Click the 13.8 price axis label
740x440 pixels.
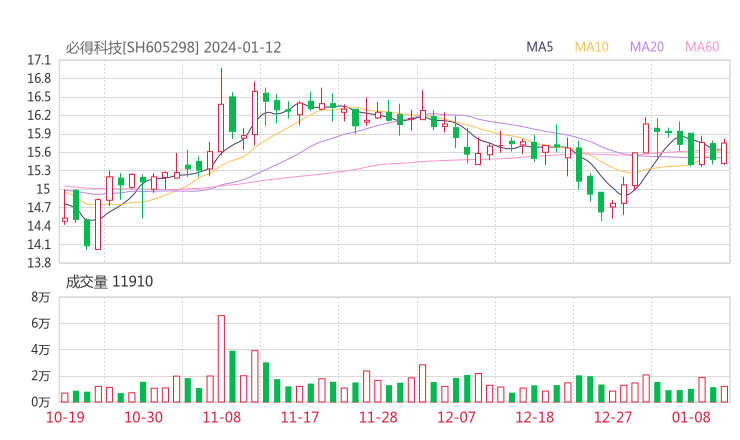pyautogui.click(x=39, y=263)
